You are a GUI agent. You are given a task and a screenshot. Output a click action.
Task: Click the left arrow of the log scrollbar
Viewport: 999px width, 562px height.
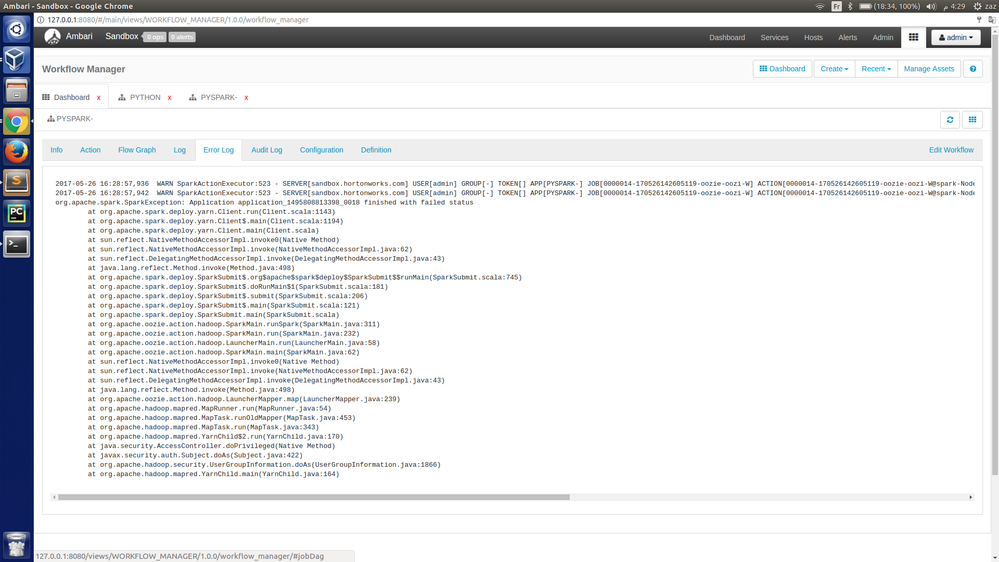[54, 497]
